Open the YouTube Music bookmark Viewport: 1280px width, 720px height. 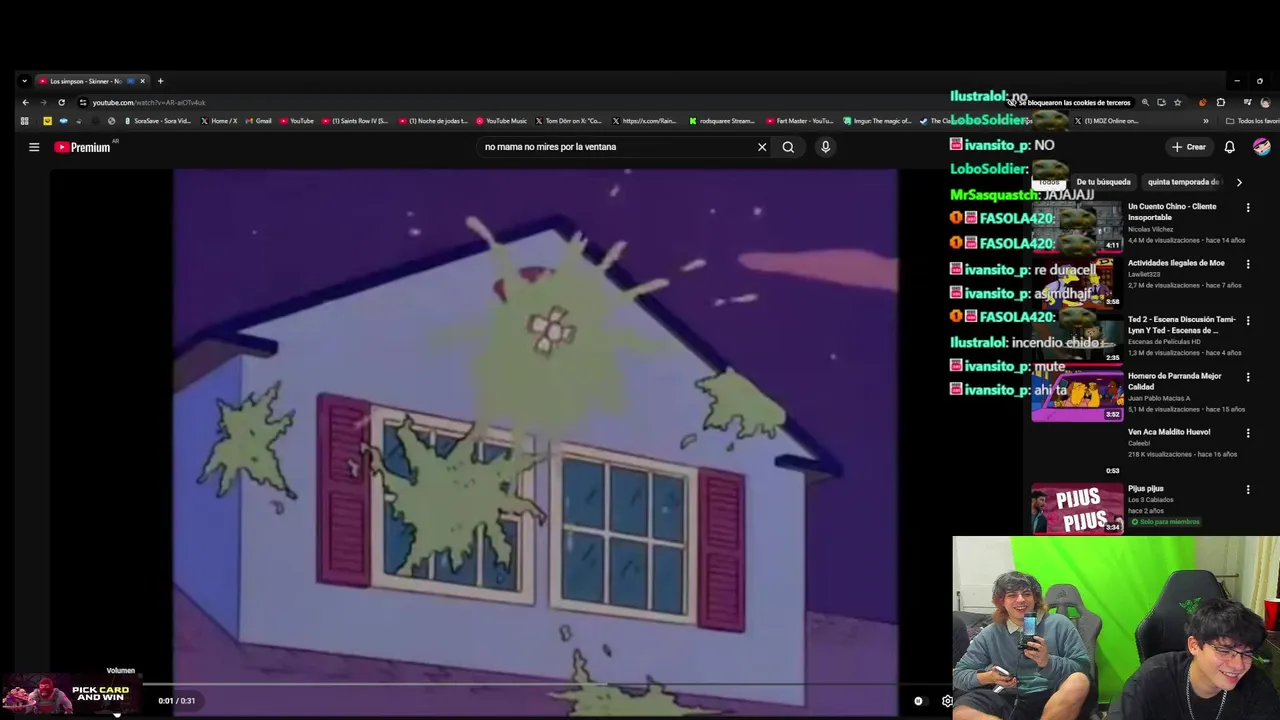coord(501,121)
